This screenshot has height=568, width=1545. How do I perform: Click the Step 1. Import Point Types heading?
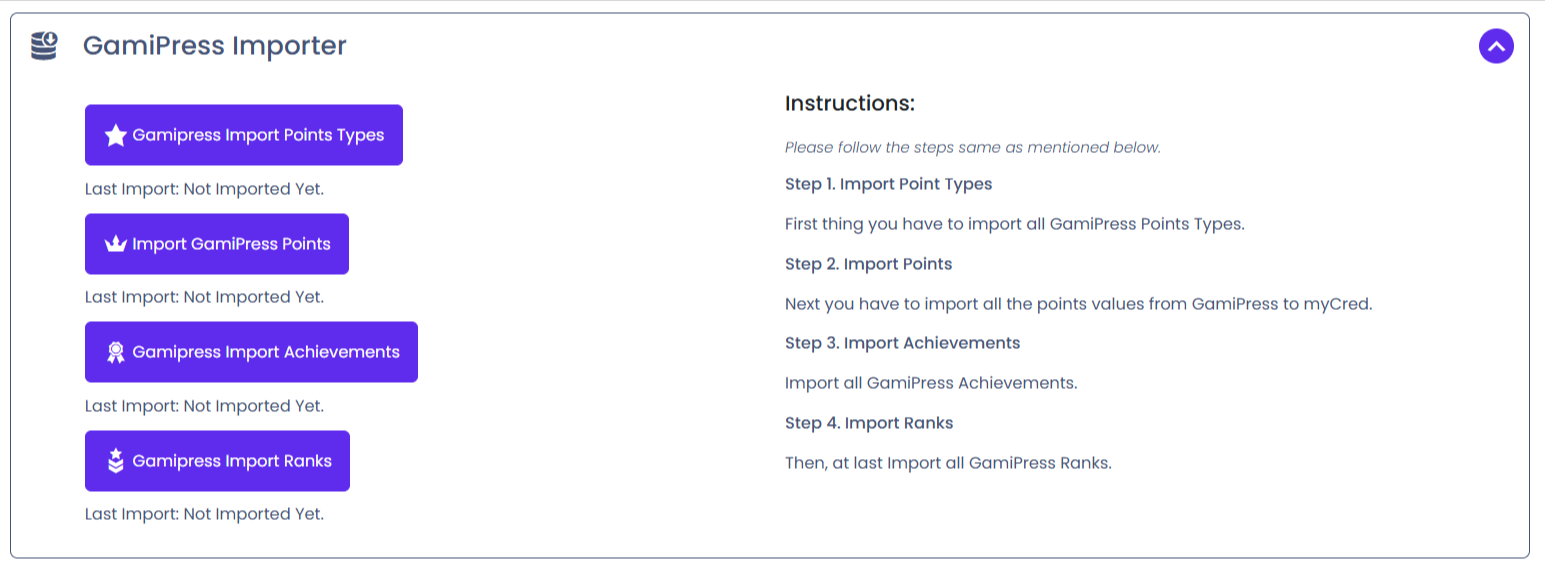tap(888, 184)
